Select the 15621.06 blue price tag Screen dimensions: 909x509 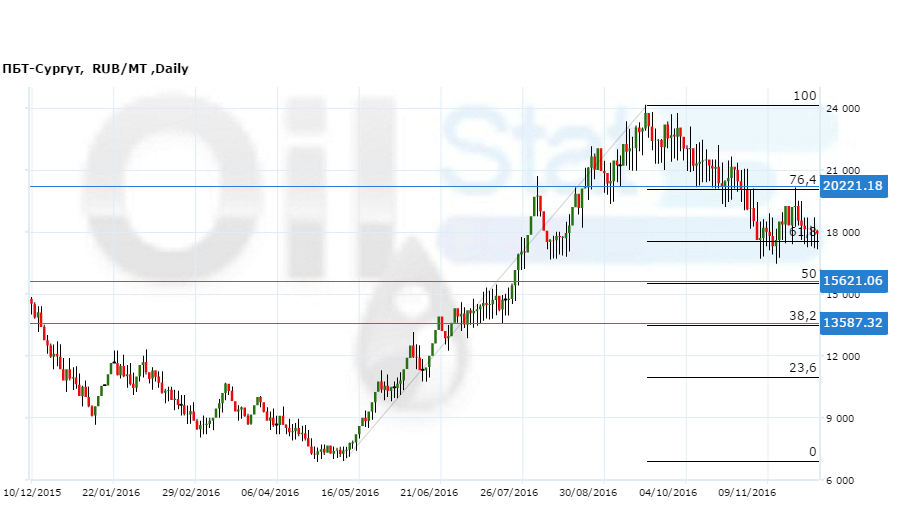852,281
